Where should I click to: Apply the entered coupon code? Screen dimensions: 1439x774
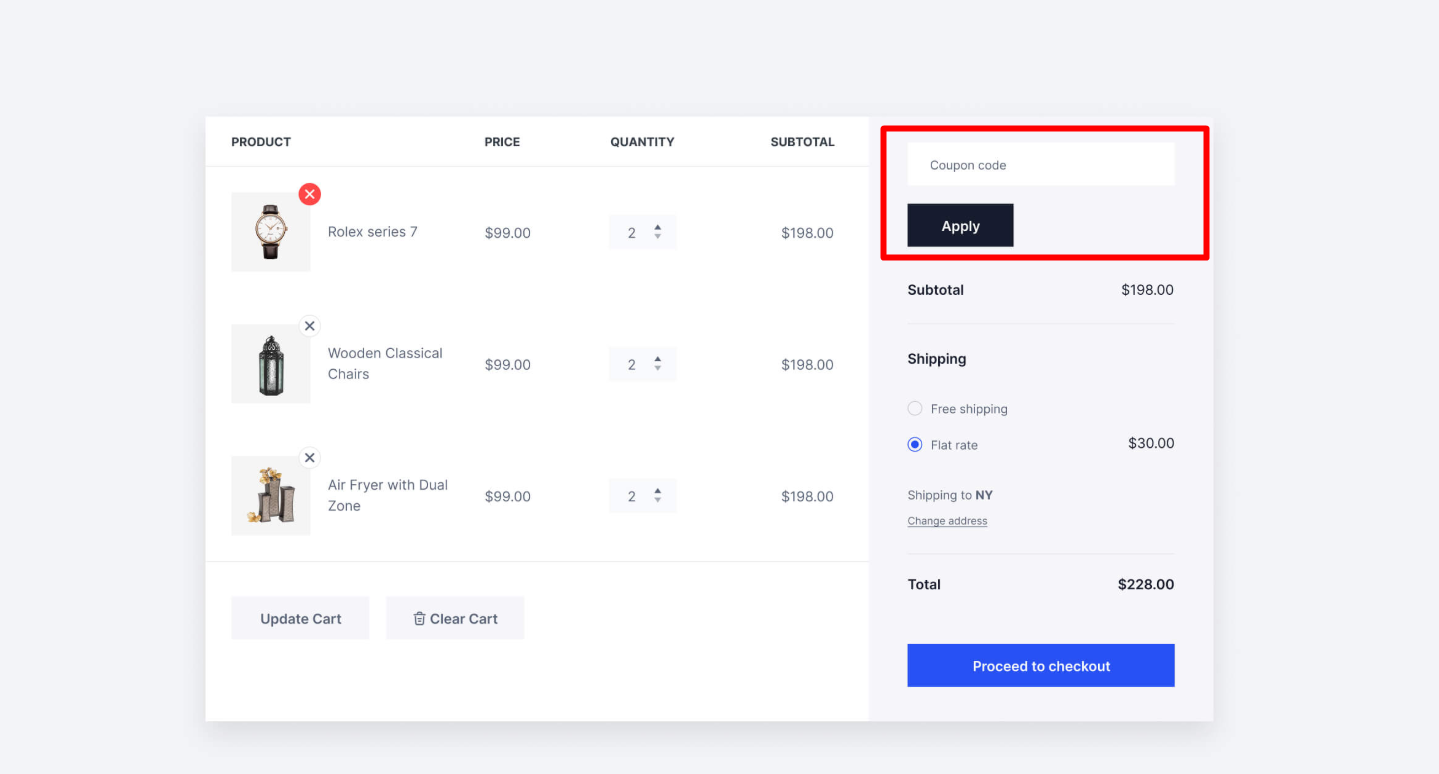click(x=959, y=225)
